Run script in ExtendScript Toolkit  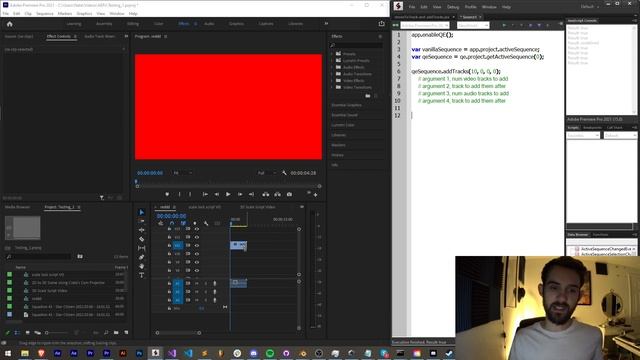pyautogui.click(x=504, y=25)
